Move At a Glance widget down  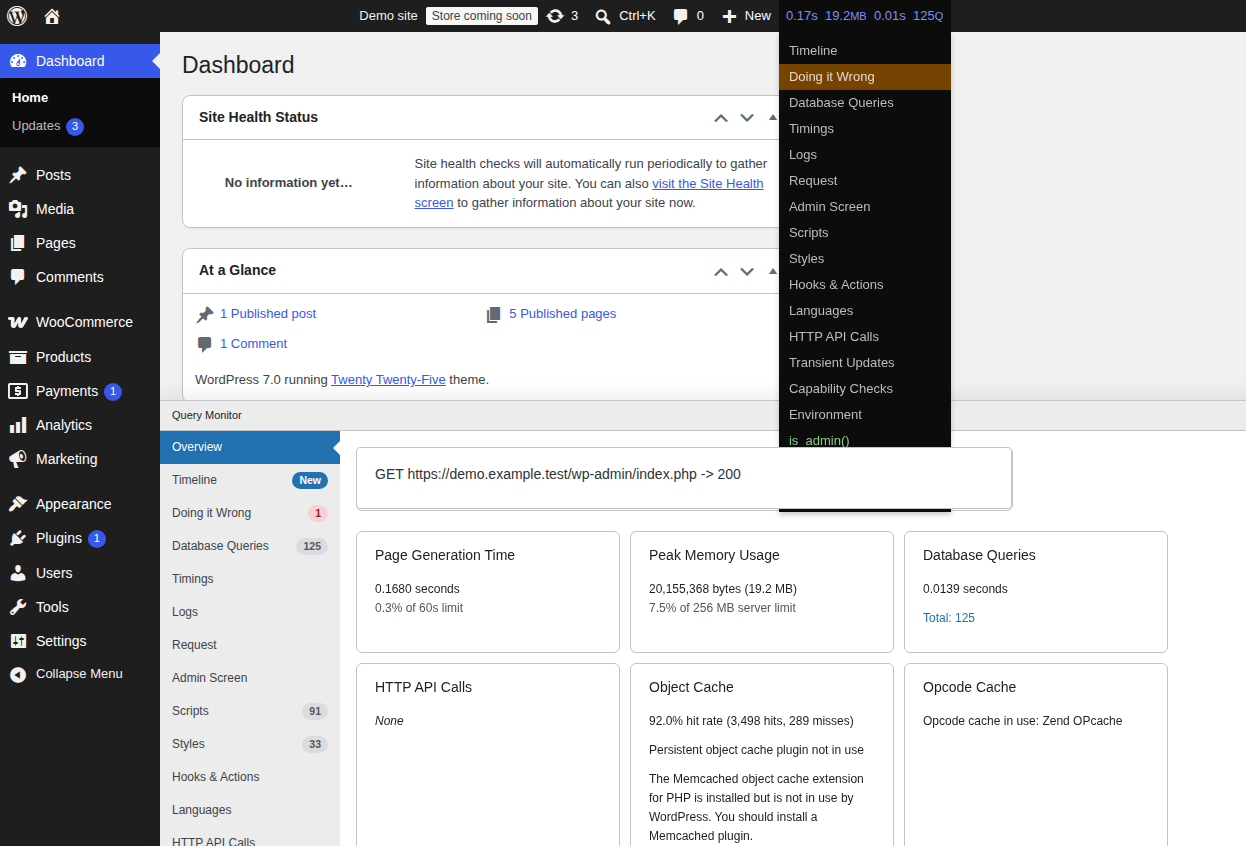(747, 271)
